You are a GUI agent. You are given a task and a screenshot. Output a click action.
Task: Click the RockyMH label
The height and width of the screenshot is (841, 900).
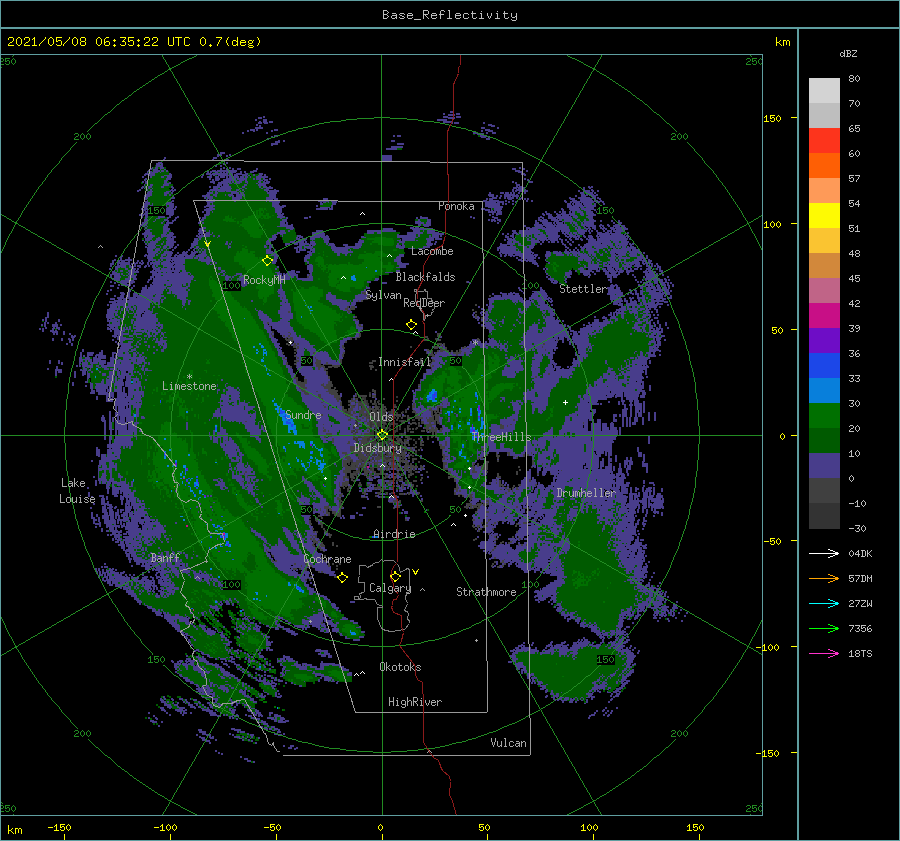(x=264, y=280)
